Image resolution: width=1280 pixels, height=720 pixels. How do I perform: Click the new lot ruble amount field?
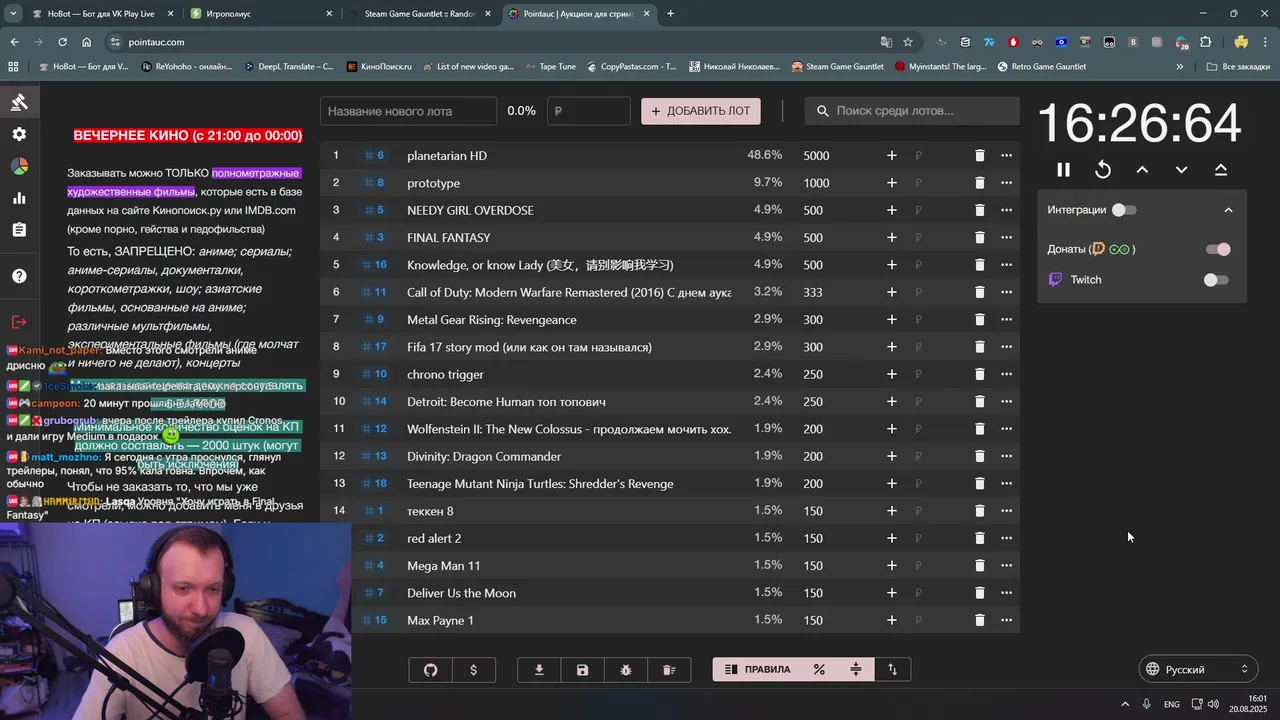589,111
